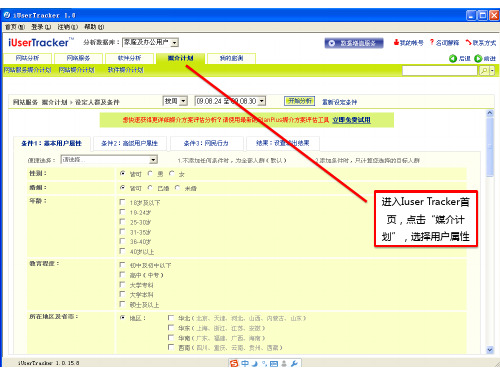Open the soft keyboard icon on IME bar

[x=274, y=364]
